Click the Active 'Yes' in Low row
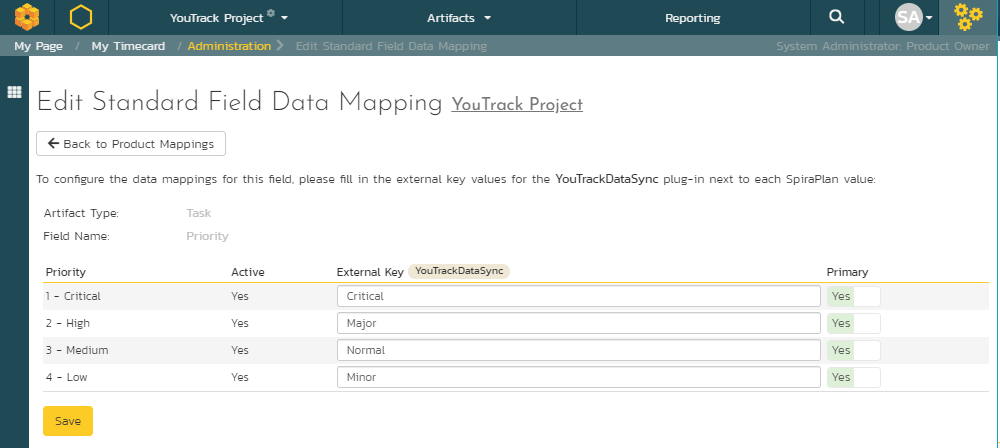The width and height of the screenshot is (1000, 448). 240,377
